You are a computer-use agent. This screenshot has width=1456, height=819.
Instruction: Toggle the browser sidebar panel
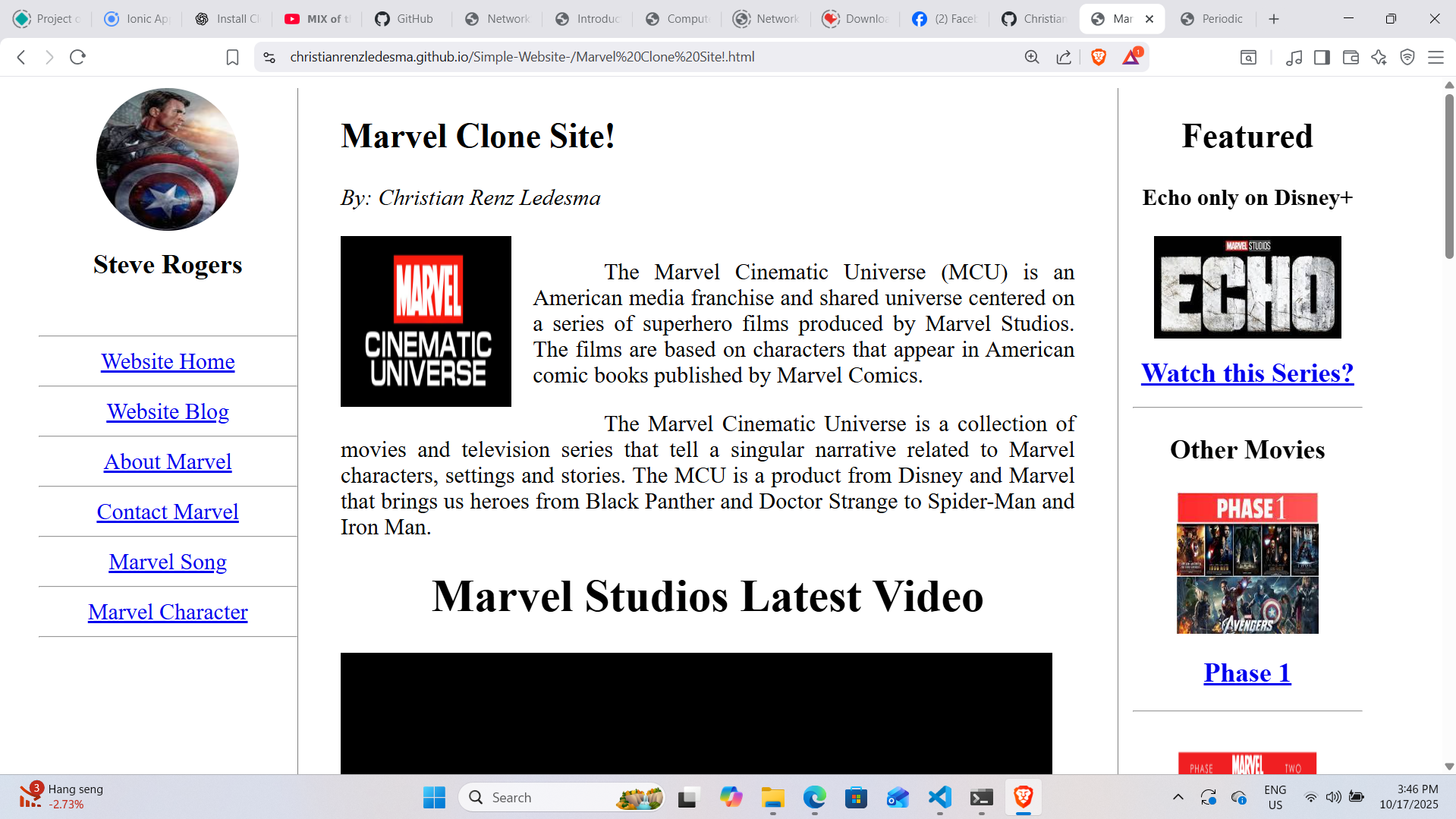click(x=1322, y=57)
